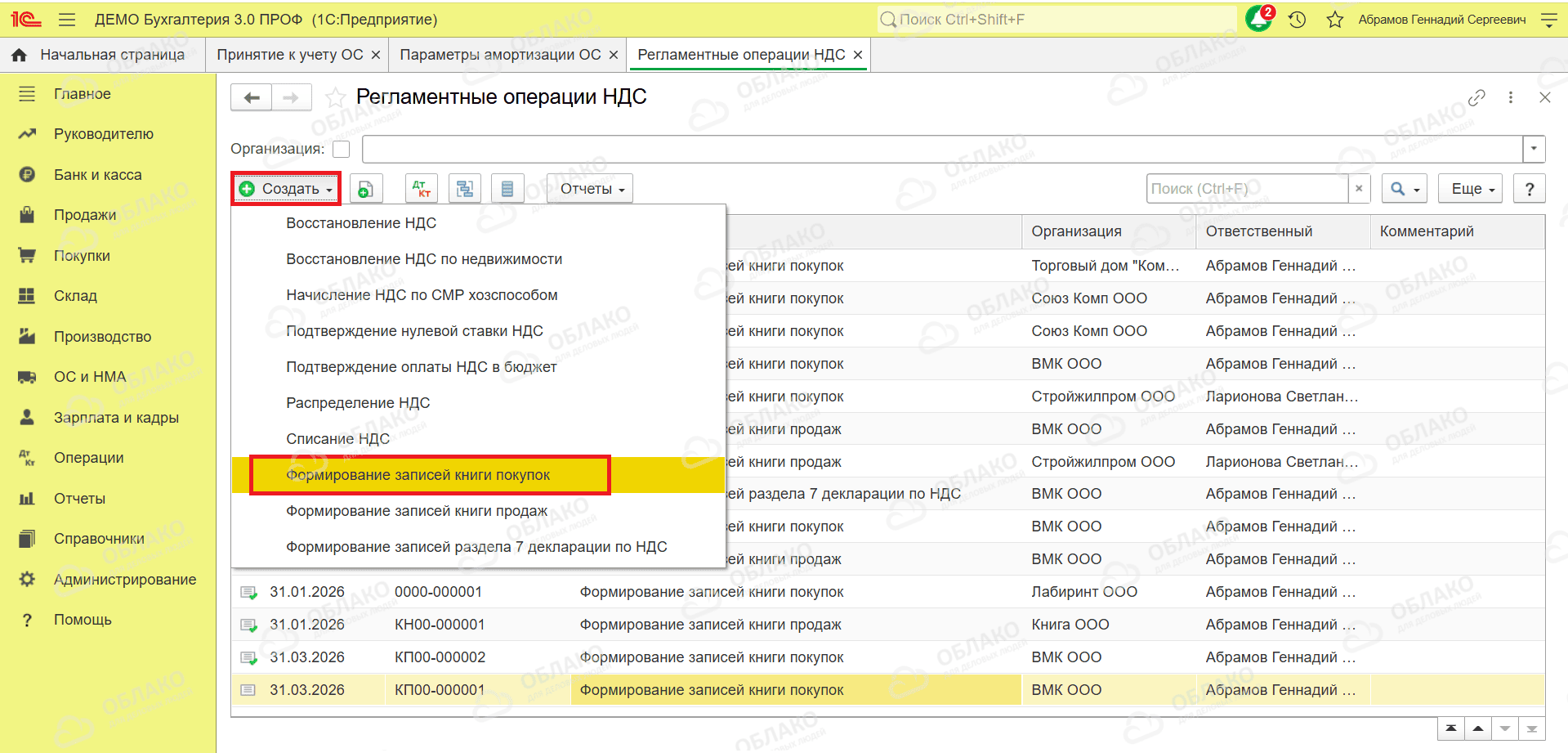Open the ОС и НМА section
1568x753 pixels.
90,377
